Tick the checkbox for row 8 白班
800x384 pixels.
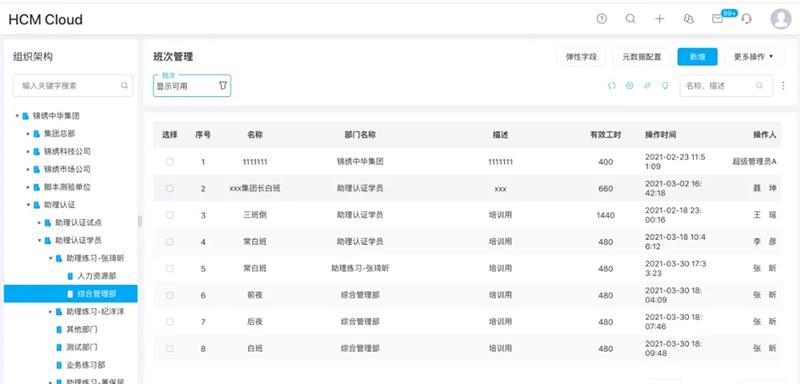click(169, 348)
